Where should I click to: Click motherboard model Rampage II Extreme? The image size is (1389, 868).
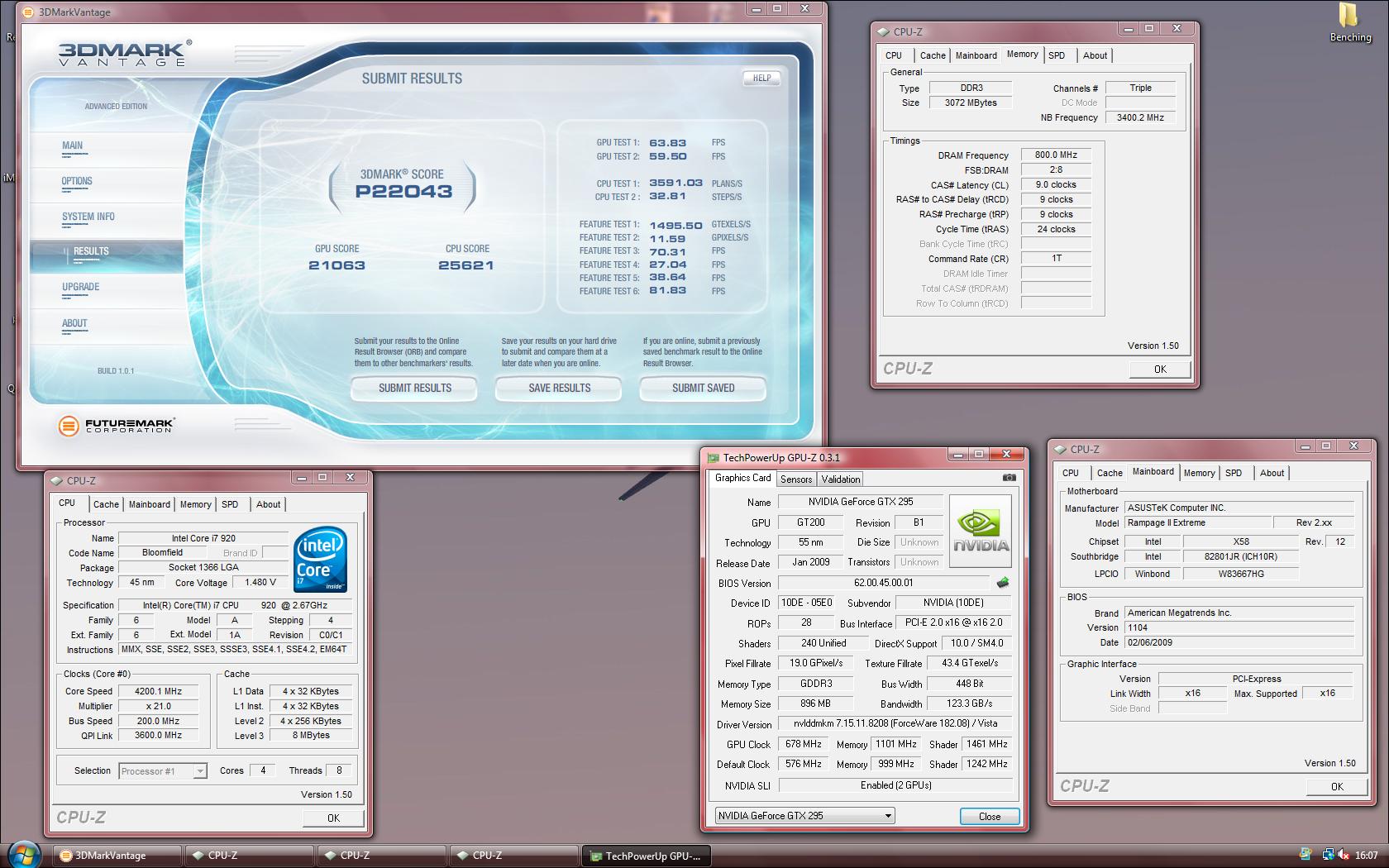pos(1197,522)
